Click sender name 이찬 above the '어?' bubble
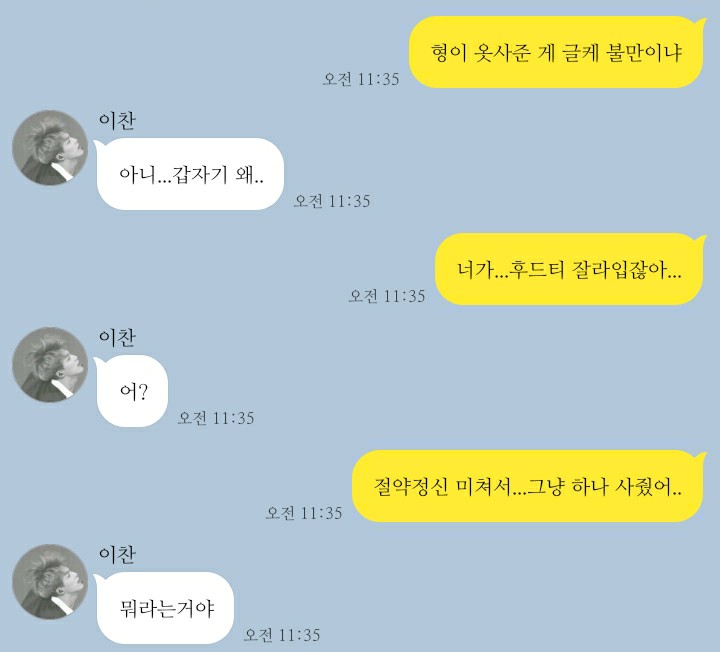This screenshot has width=720, height=652. [x=117, y=338]
